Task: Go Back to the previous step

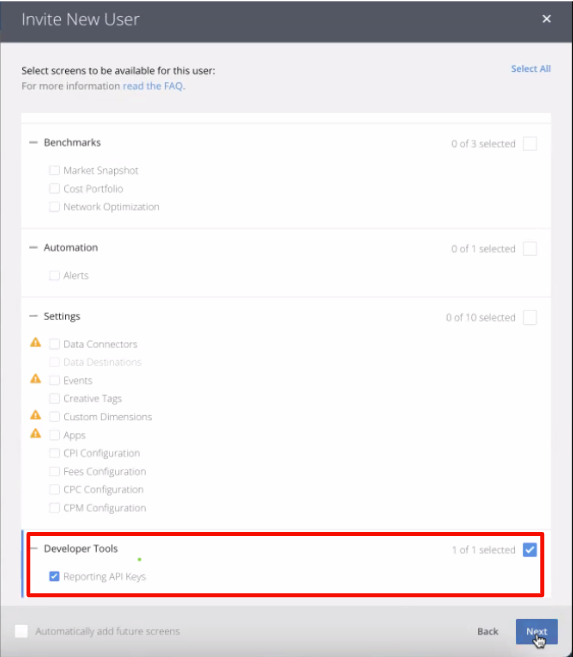Action: pyautogui.click(x=488, y=631)
